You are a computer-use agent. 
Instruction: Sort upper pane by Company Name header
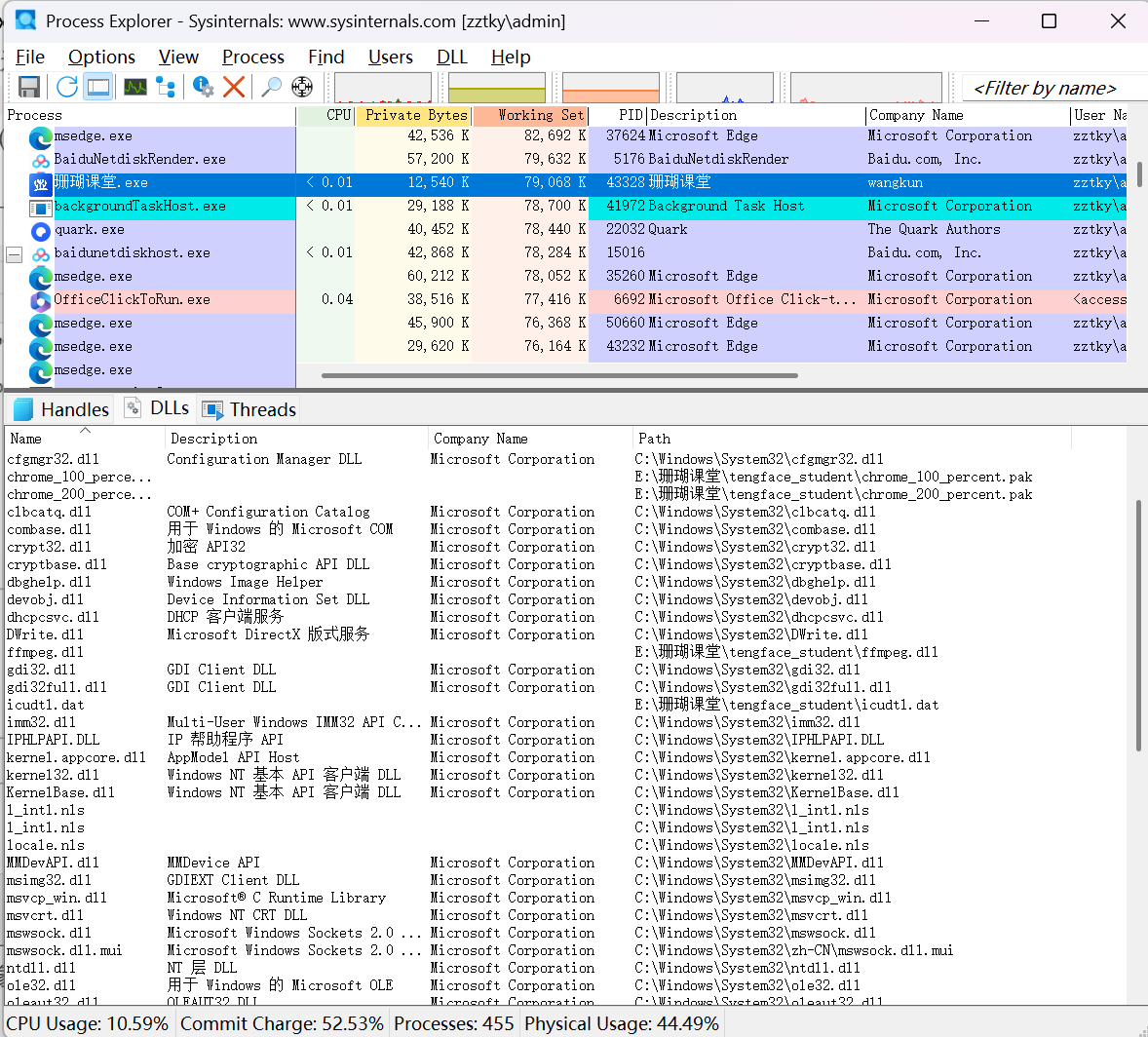(968, 116)
